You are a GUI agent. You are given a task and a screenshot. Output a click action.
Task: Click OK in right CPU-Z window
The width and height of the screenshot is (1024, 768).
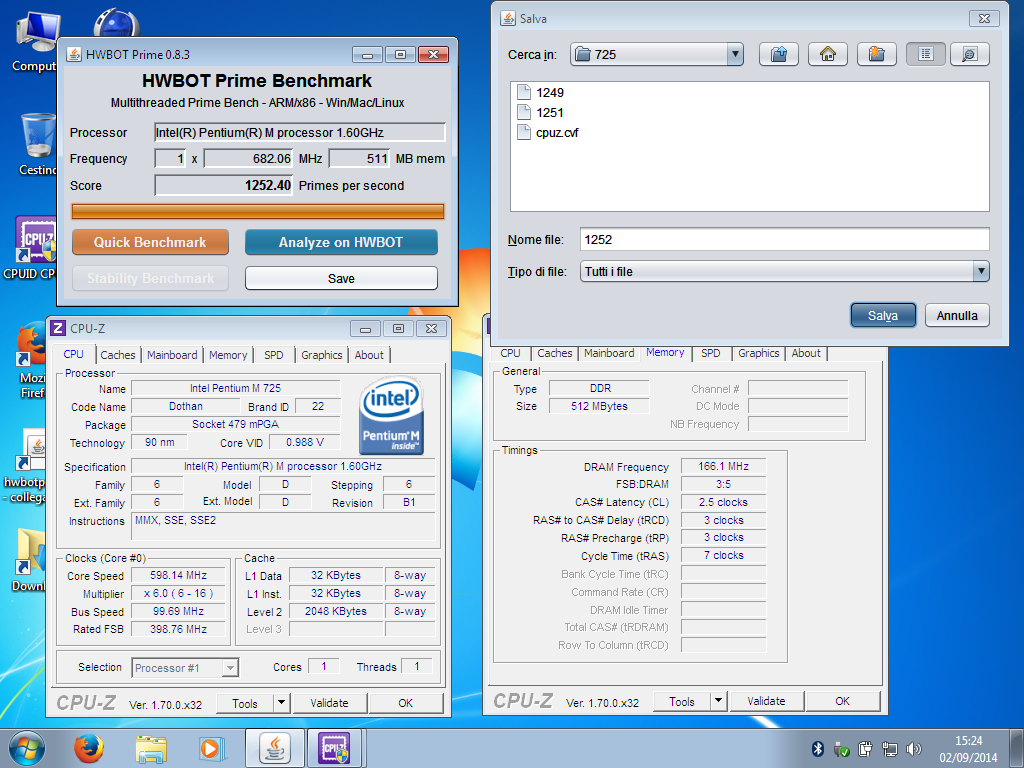click(842, 701)
